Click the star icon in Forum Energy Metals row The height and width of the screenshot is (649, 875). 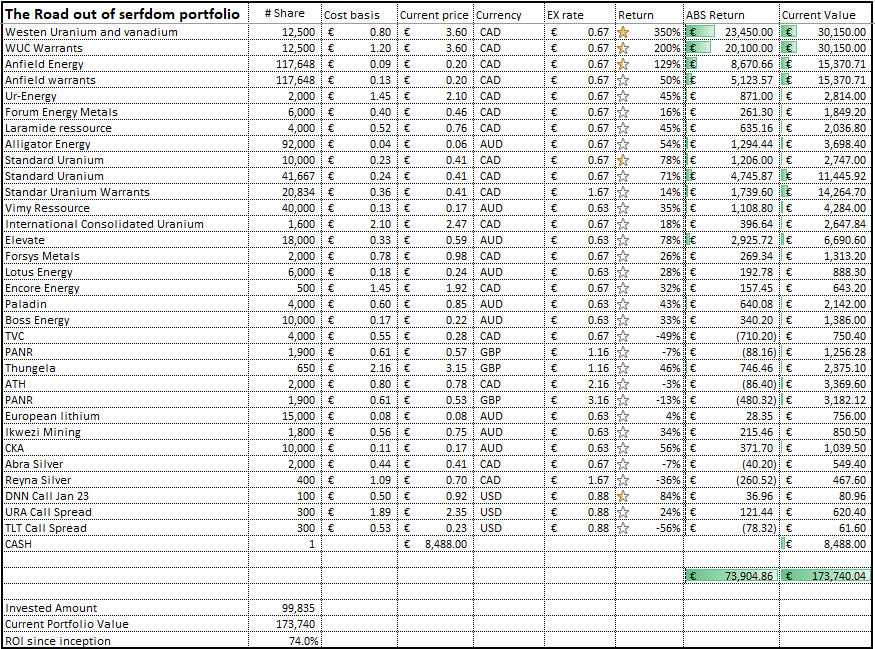623,113
